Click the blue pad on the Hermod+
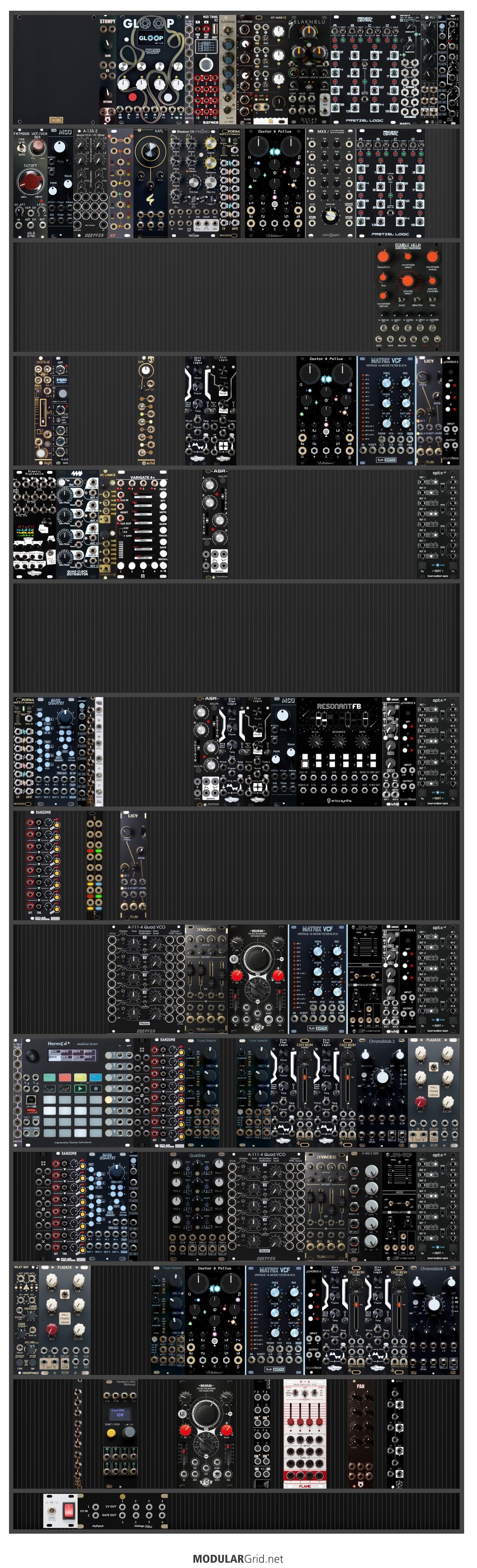The image size is (477, 1568). click(x=96, y=1077)
